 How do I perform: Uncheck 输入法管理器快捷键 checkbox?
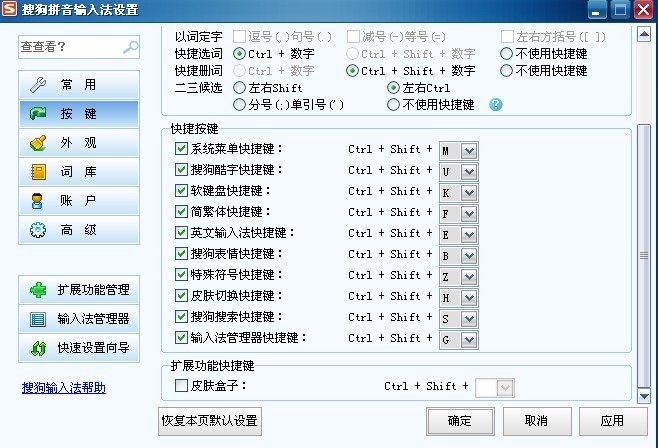[181, 337]
